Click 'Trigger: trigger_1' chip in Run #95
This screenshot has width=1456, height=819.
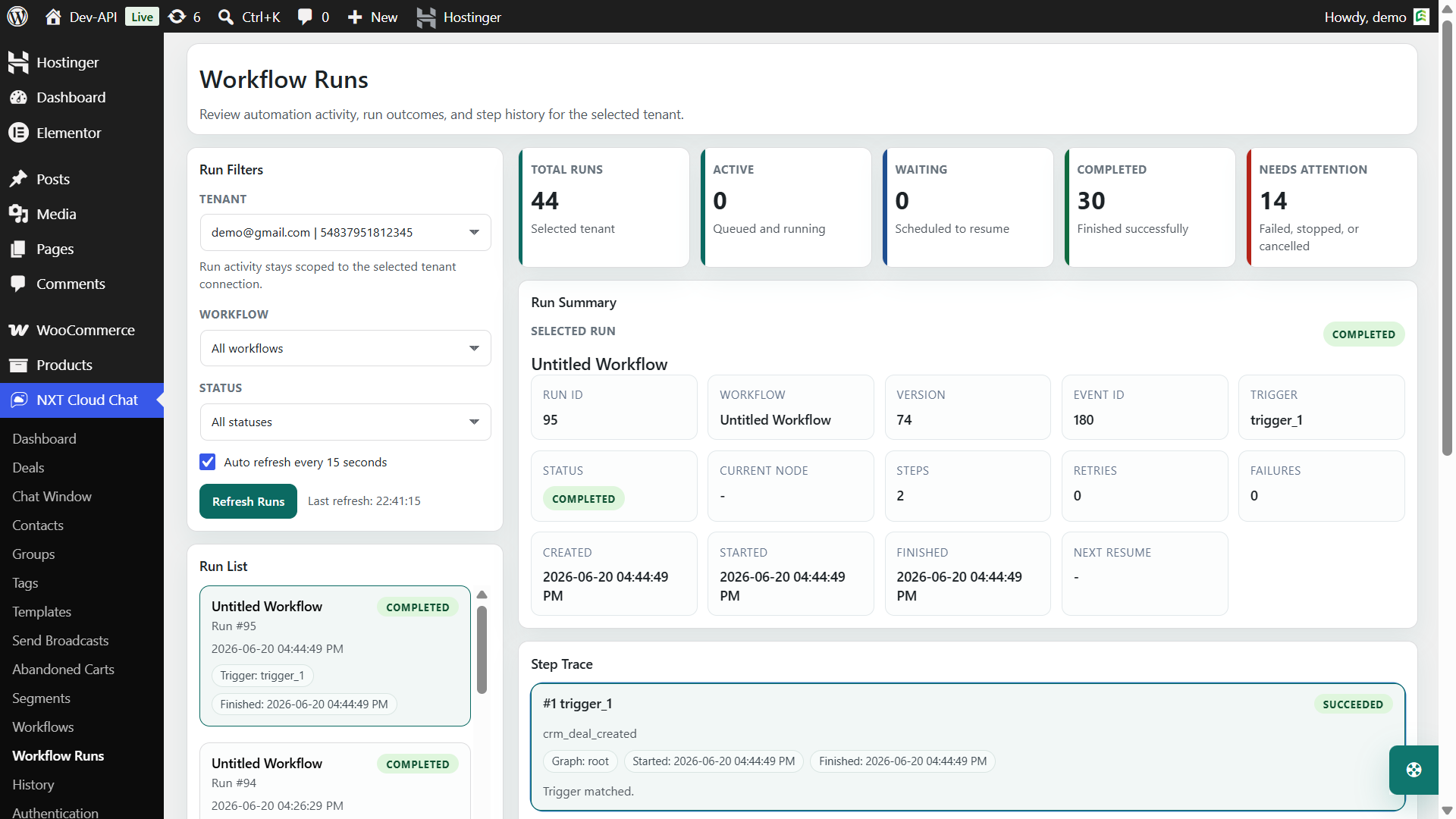(262, 676)
